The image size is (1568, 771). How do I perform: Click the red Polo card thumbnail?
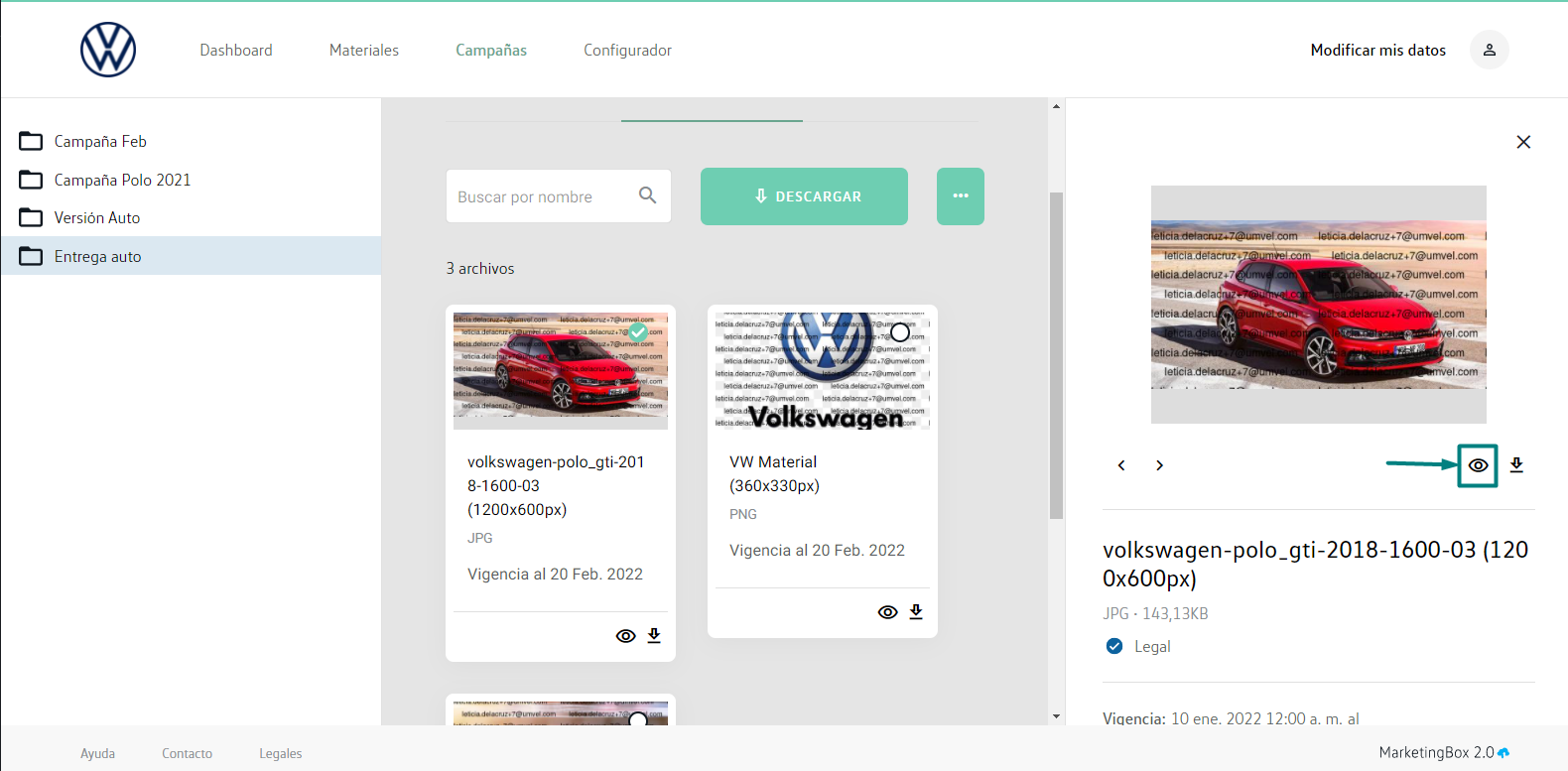coord(561,371)
